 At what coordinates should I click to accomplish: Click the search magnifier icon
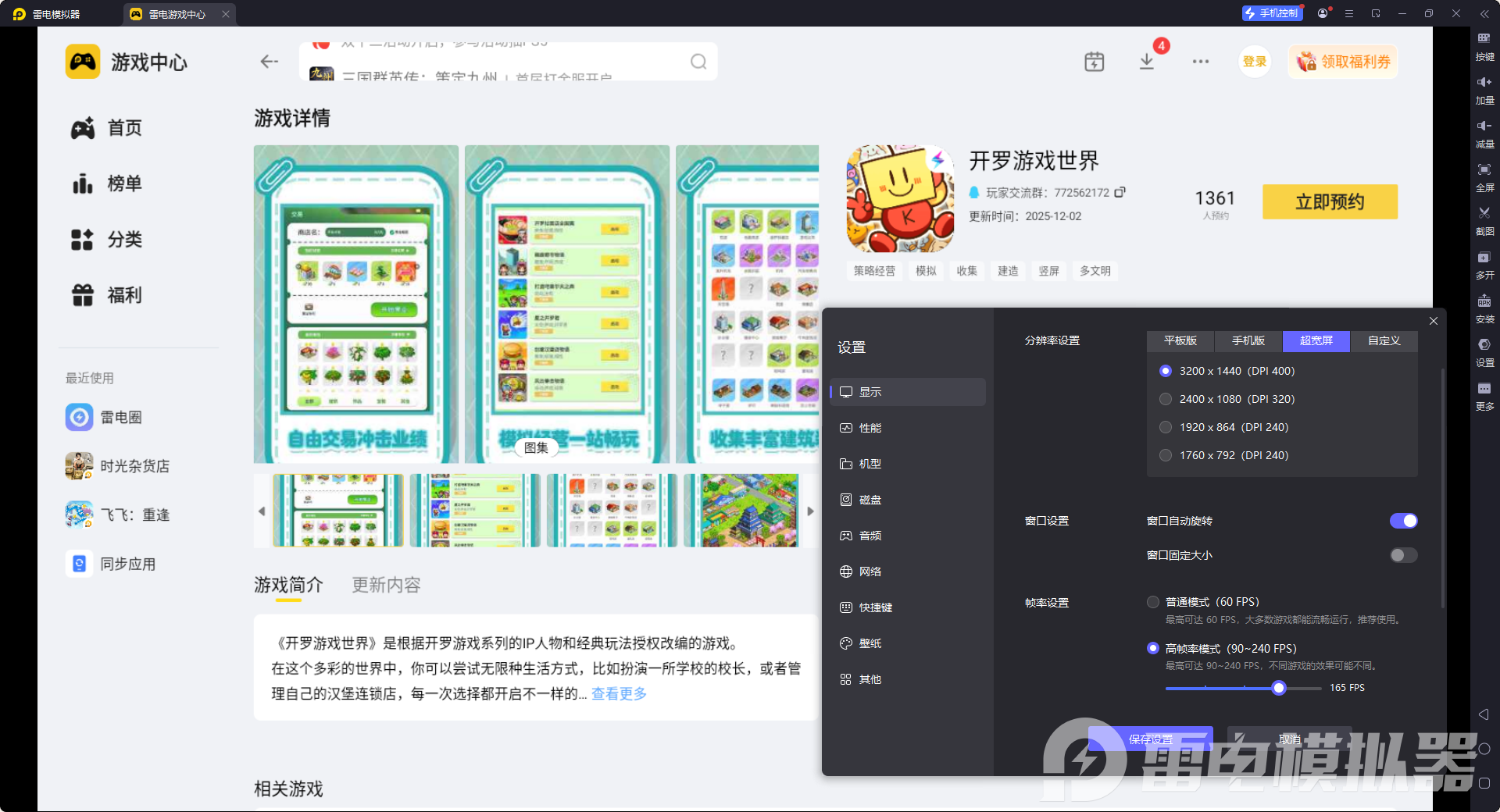coord(698,62)
